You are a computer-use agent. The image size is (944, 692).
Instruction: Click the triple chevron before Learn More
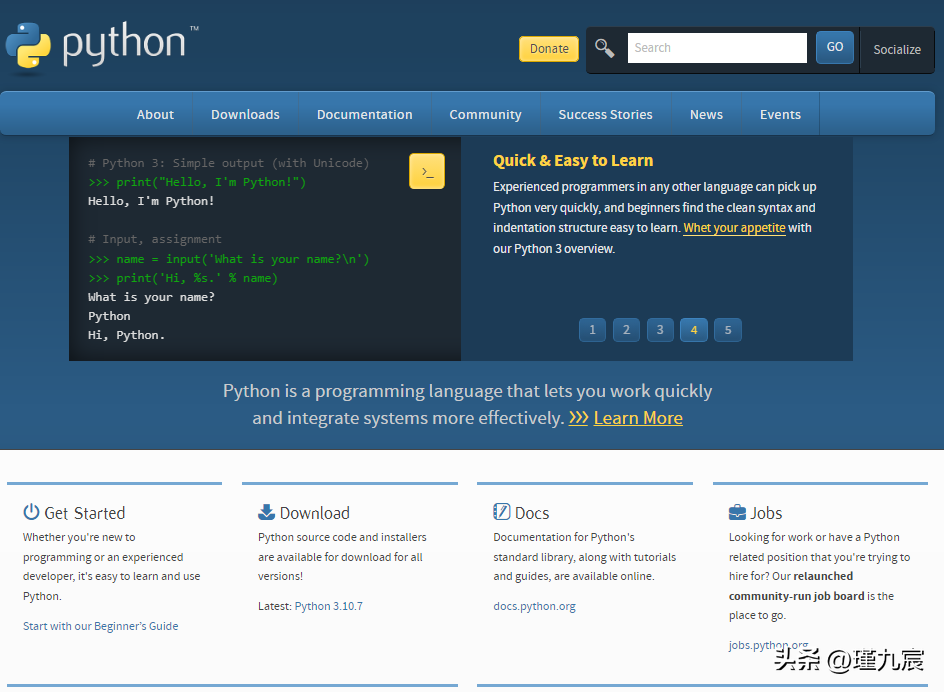(x=578, y=417)
